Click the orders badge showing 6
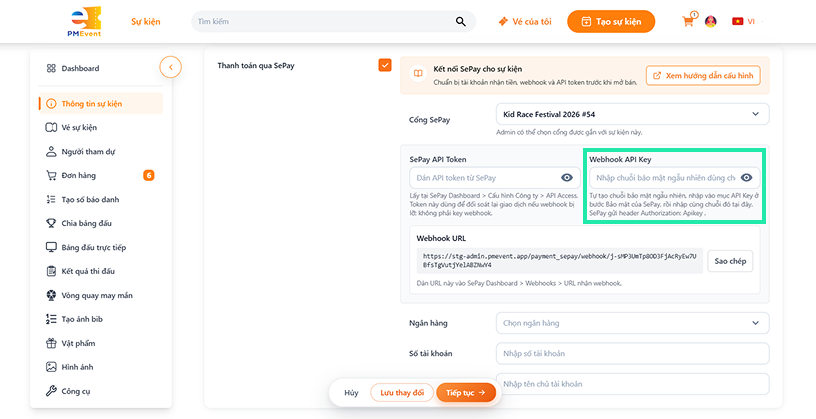The width and height of the screenshot is (816, 419). [149, 175]
